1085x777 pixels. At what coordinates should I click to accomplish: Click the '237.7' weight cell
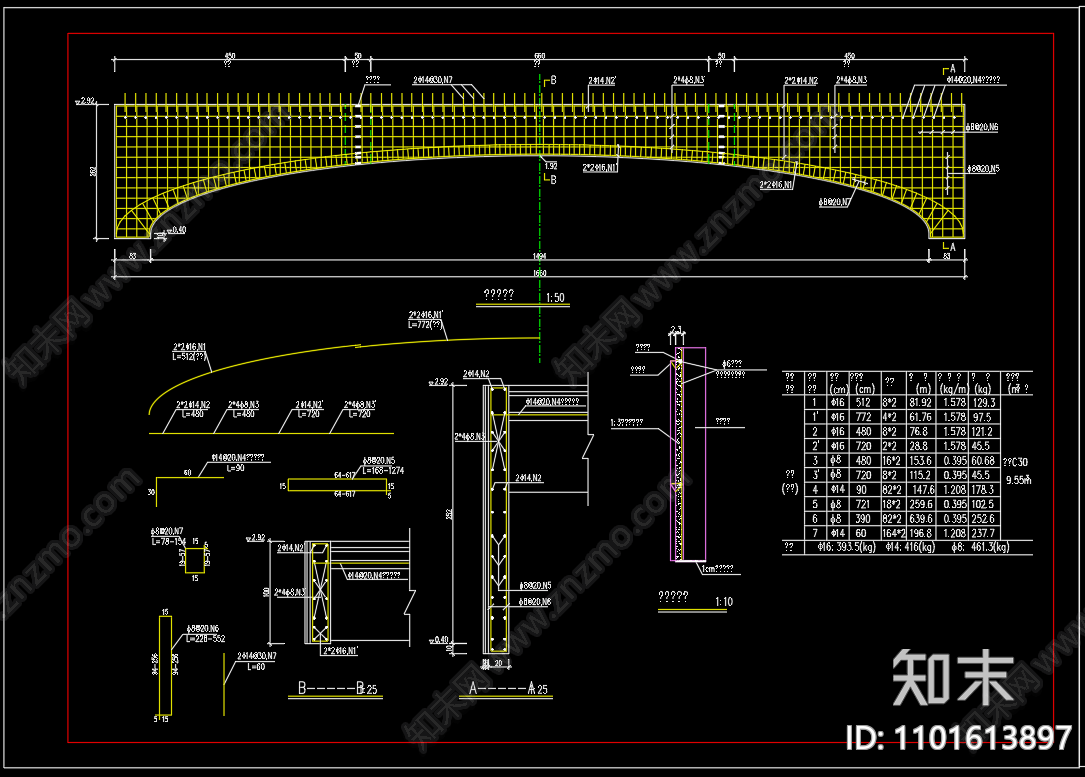click(983, 533)
